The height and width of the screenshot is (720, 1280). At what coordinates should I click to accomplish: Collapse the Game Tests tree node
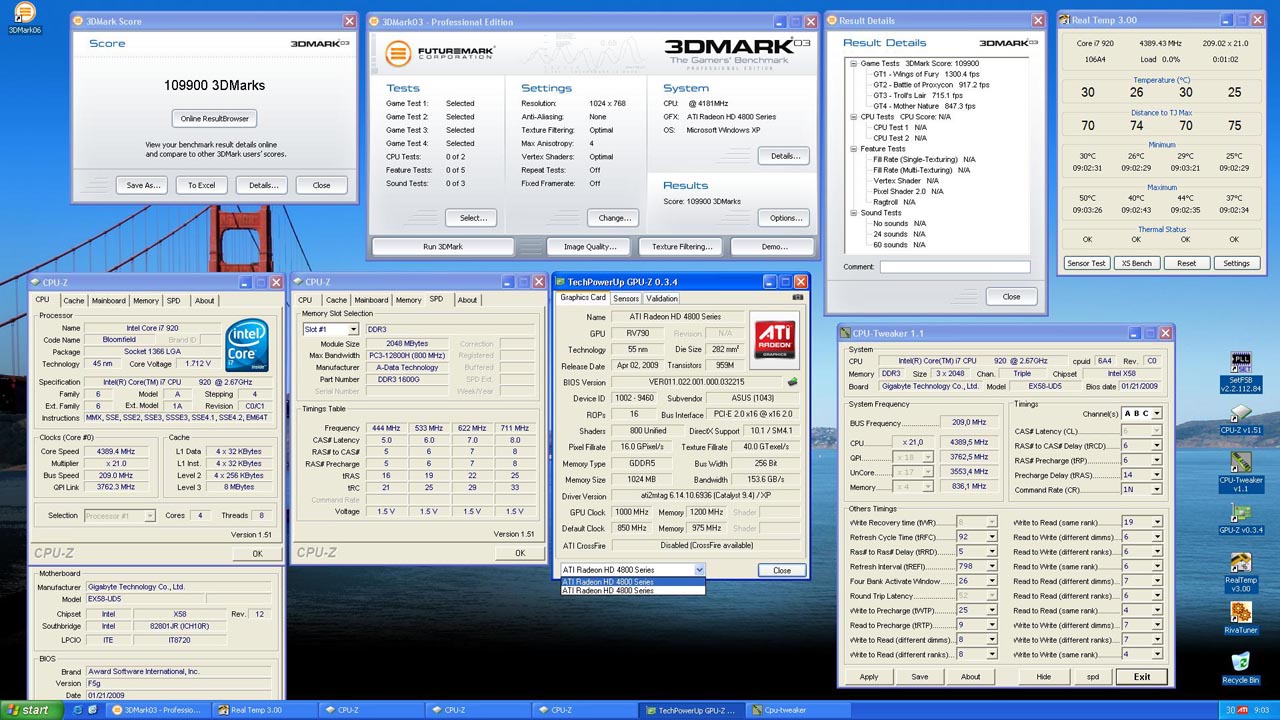(x=852, y=63)
